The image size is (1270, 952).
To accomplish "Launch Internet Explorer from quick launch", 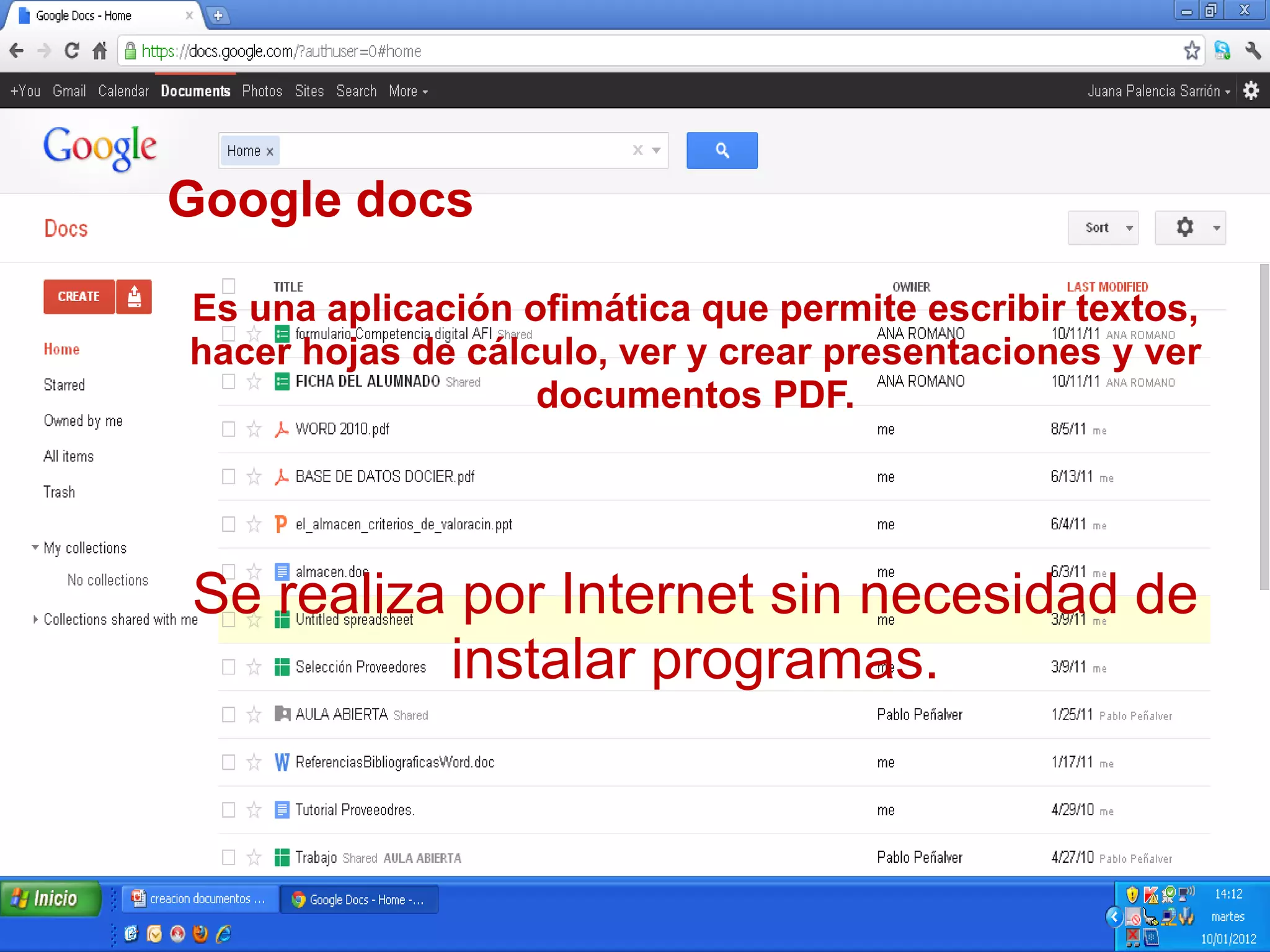I will 224,933.
